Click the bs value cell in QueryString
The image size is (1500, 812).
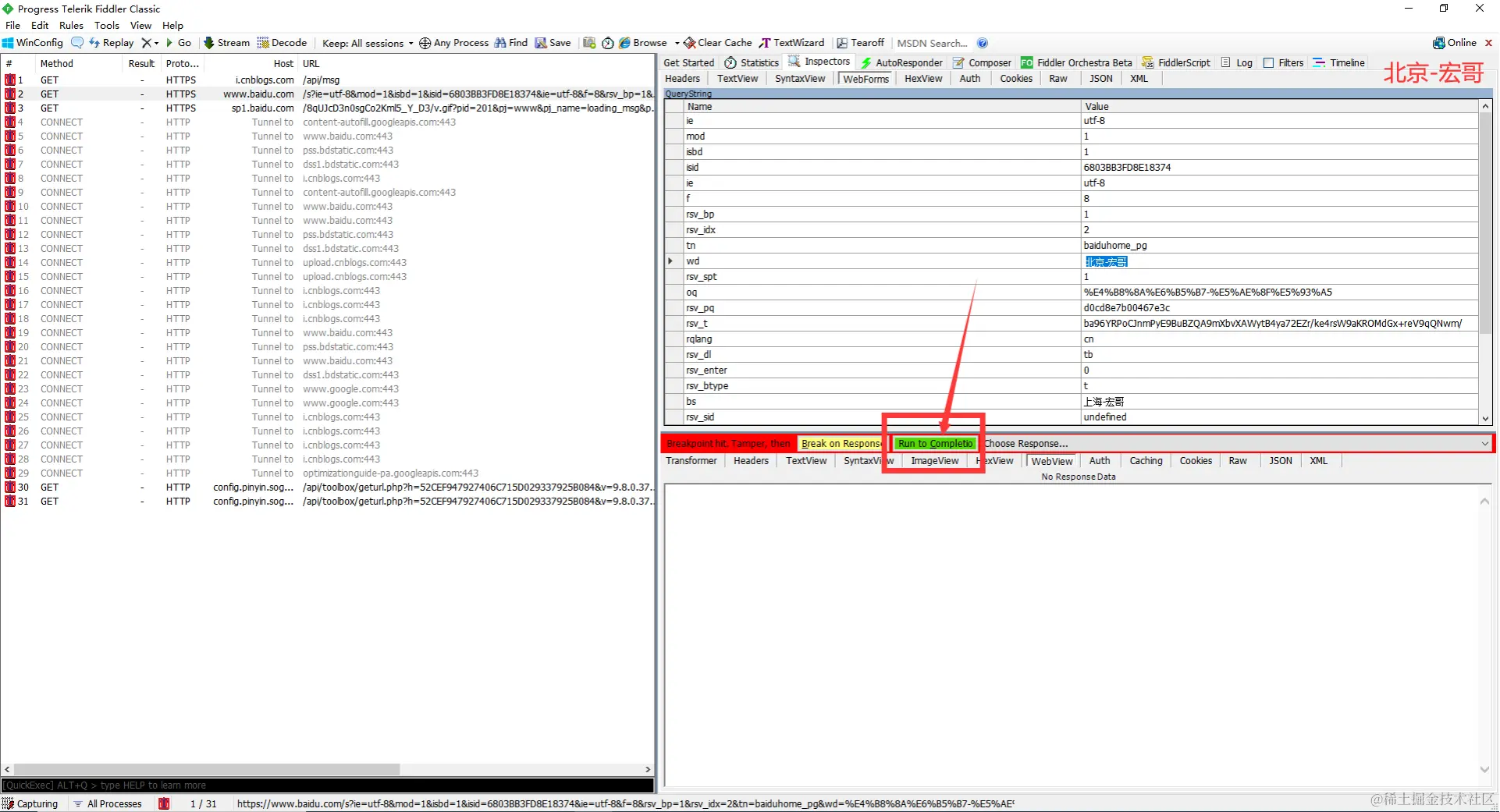click(x=1279, y=402)
